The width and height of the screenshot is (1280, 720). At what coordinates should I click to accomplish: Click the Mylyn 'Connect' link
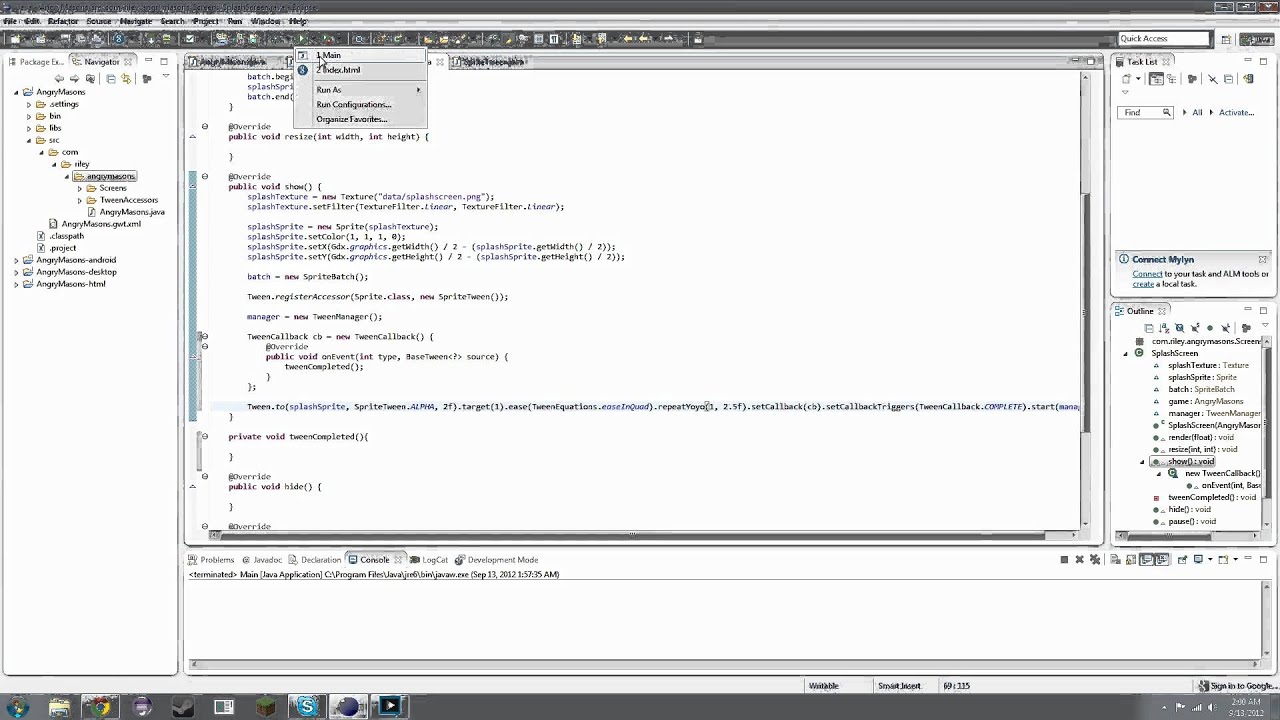(x=1147, y=274)
